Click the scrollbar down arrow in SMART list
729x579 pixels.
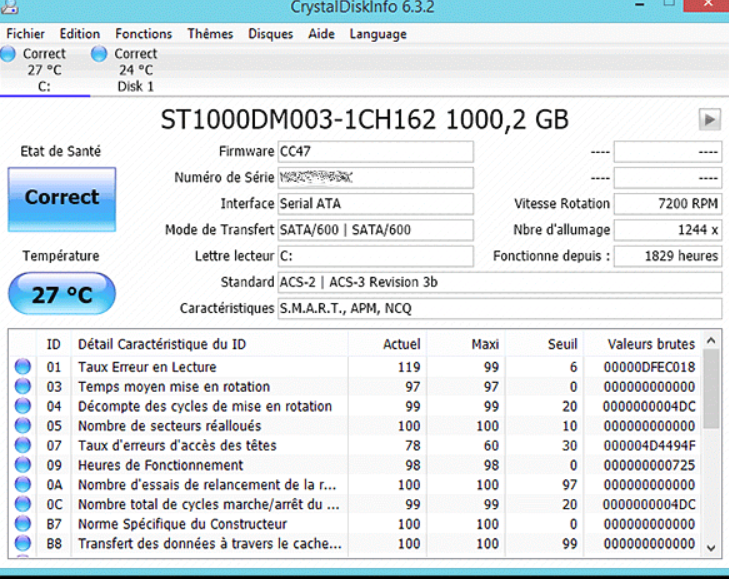point(711,548)
